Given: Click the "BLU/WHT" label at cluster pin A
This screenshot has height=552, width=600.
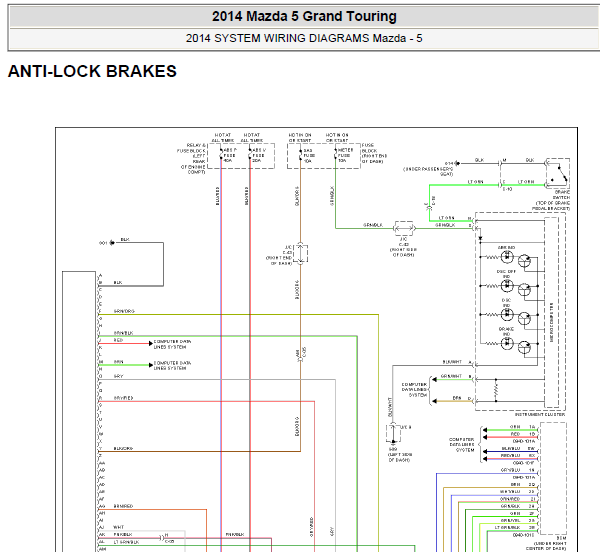Looking at the screenshot, I should pos(452,362).
